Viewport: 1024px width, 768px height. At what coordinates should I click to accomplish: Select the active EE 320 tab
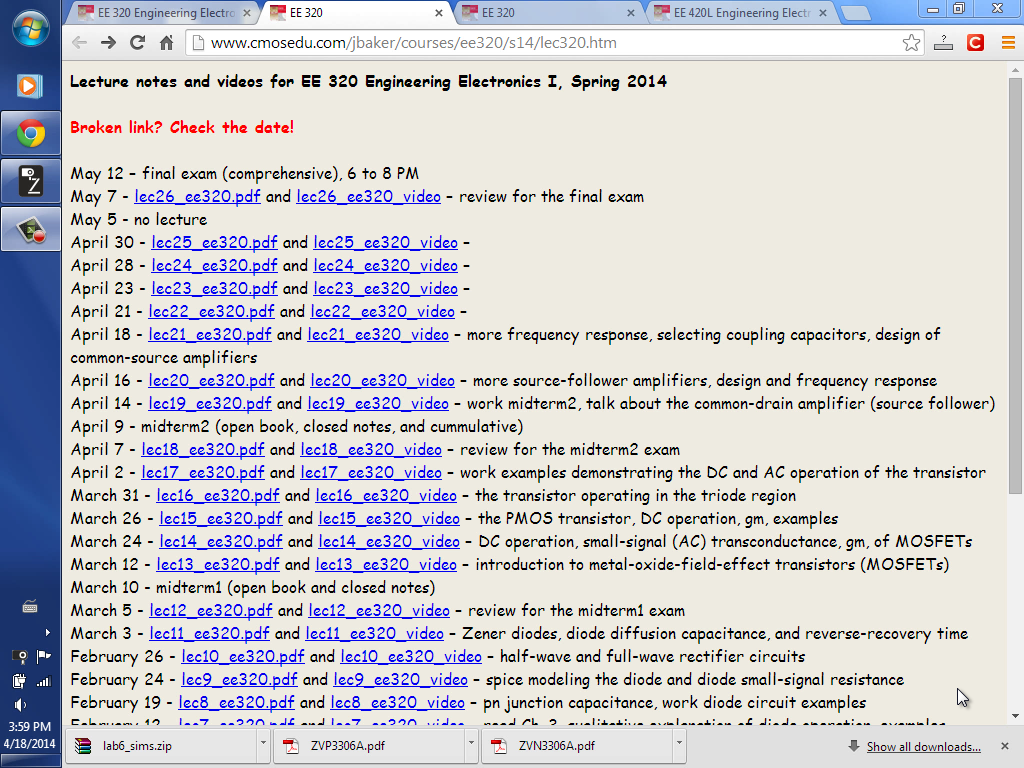(356, 12)
